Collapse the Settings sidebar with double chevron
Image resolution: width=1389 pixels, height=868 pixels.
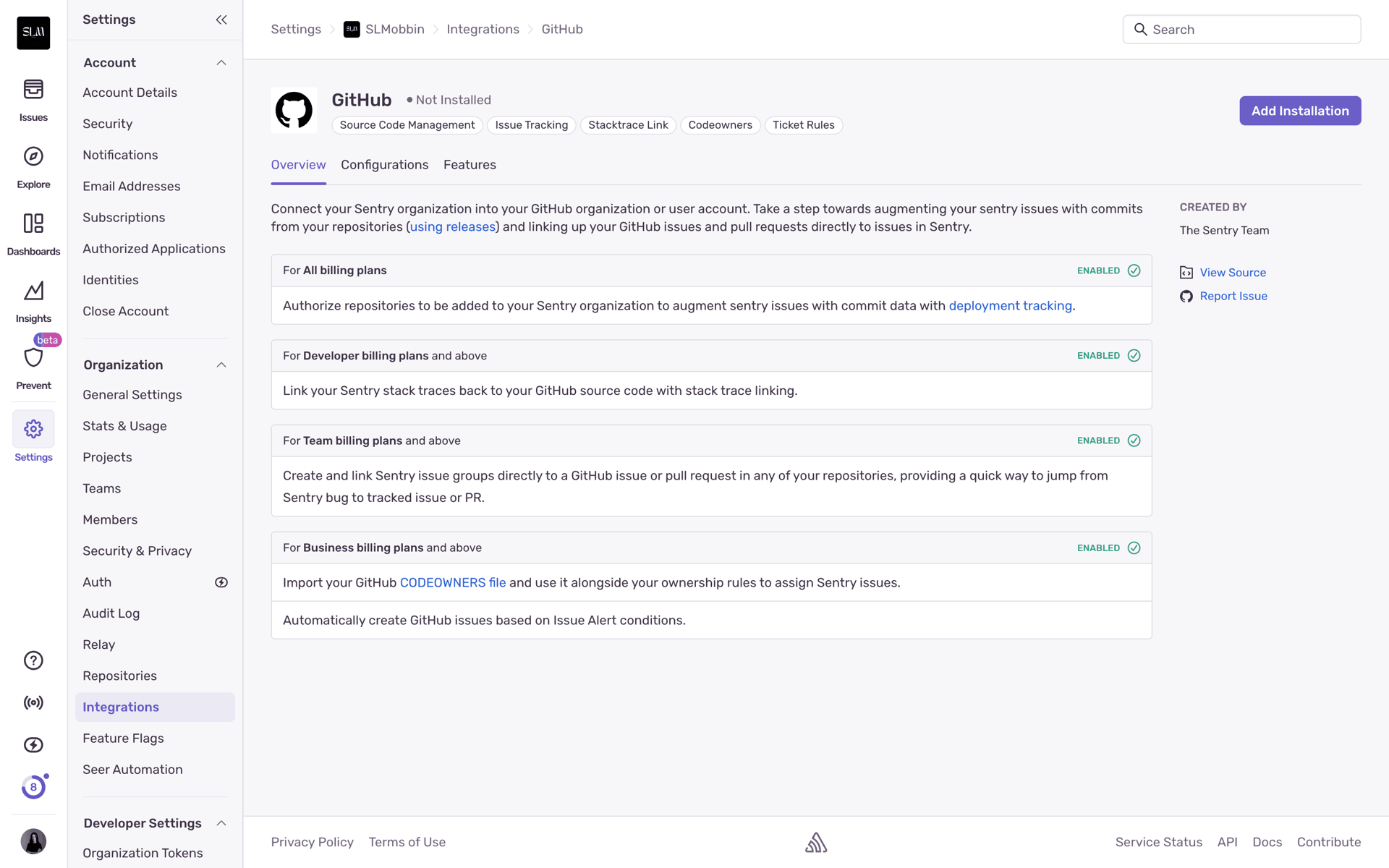coord(221,20)
